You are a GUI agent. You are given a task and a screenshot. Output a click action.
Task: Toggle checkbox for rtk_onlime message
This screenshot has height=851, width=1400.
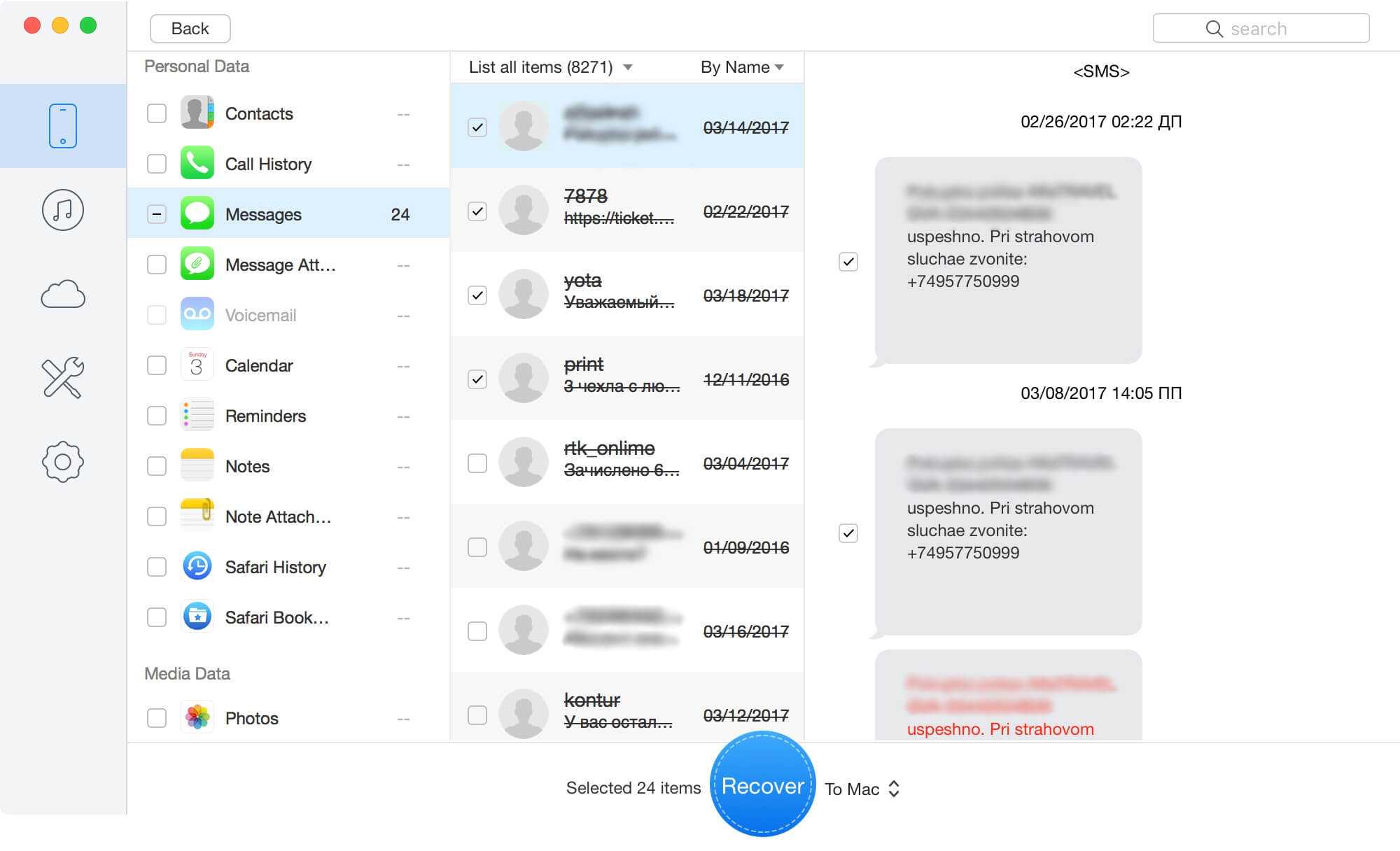point(476,462)
